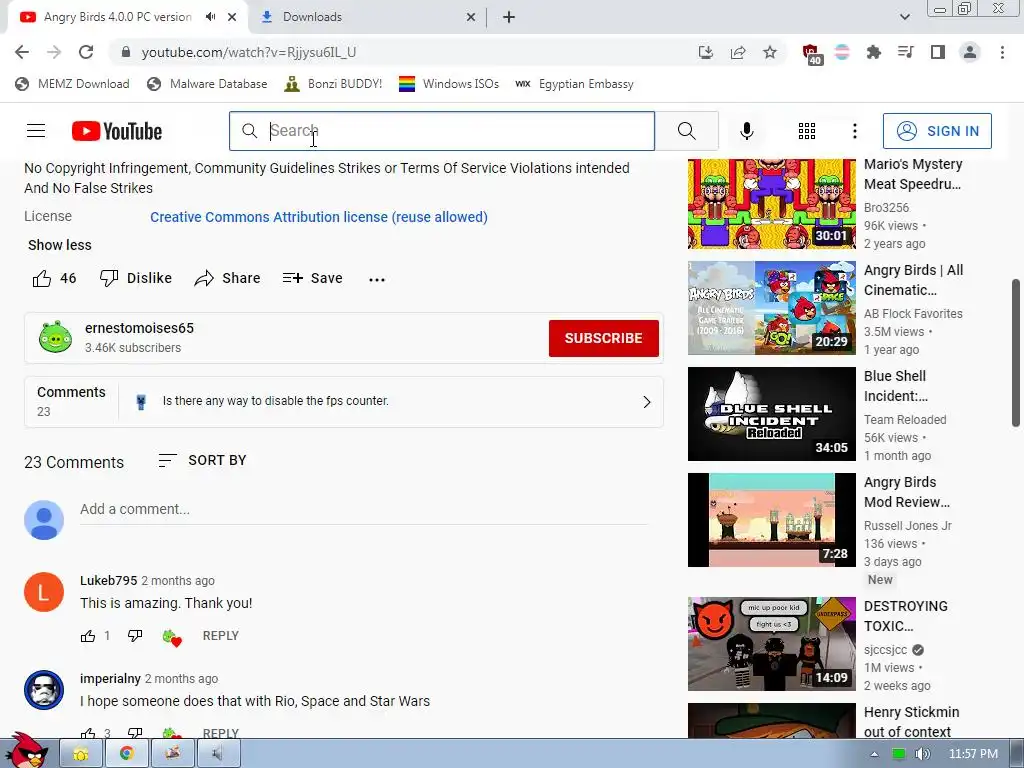Open YouTube settings three-dot menu
Image resolution: width=1024 pixels, height=768 pixels.
pos(854,131)
